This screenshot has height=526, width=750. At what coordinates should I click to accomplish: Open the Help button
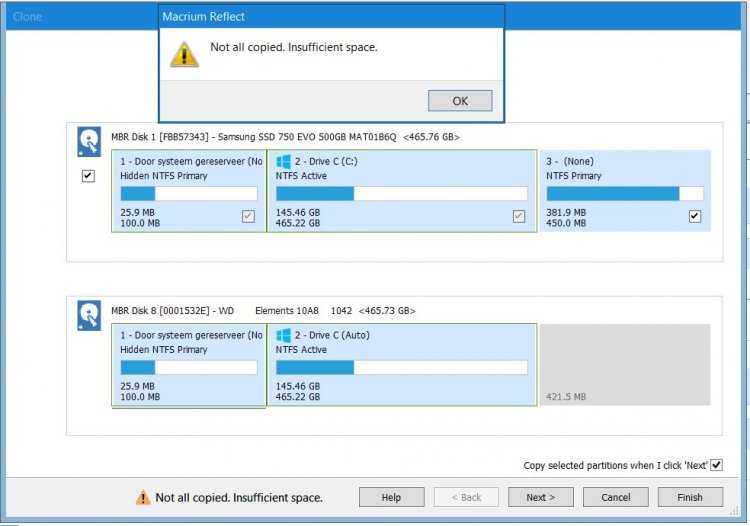pyautogui.click(x=391, y=497)
